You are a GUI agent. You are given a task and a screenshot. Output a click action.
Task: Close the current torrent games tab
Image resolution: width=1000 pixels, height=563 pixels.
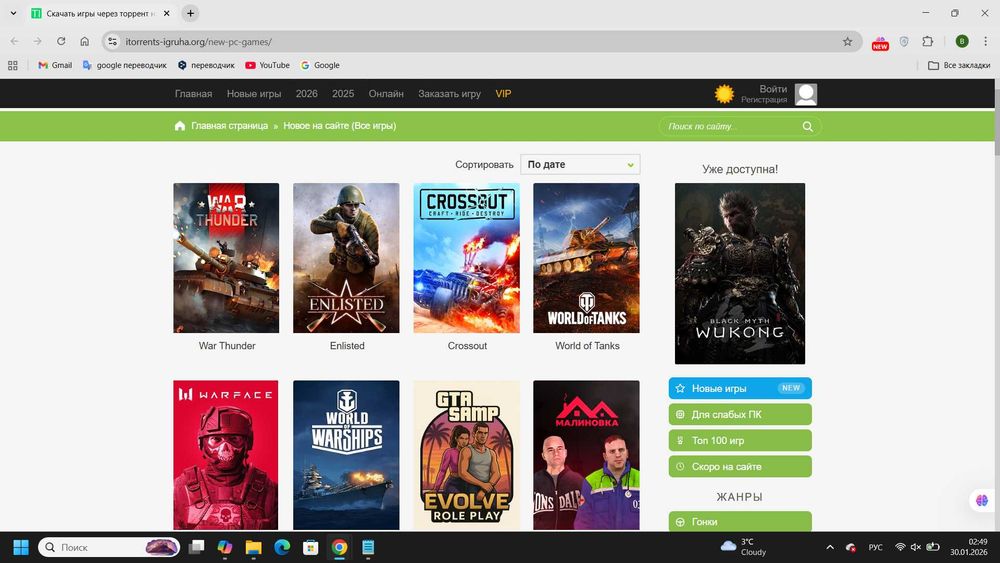point(166,13)
